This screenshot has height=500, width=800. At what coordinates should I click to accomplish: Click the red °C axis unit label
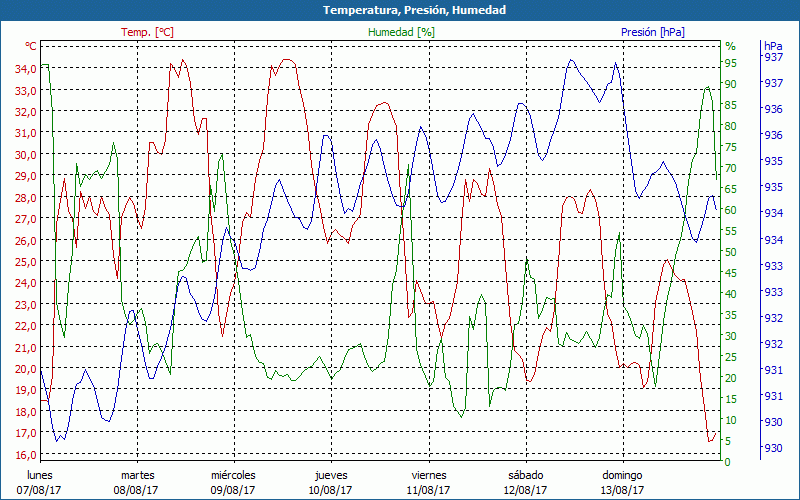(x=31, y=47)
